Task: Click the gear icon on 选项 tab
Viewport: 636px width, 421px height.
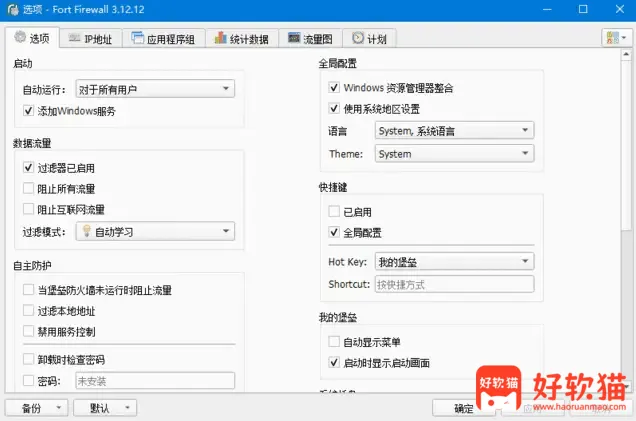Action: pyautogui.click(x=20, y=37)
